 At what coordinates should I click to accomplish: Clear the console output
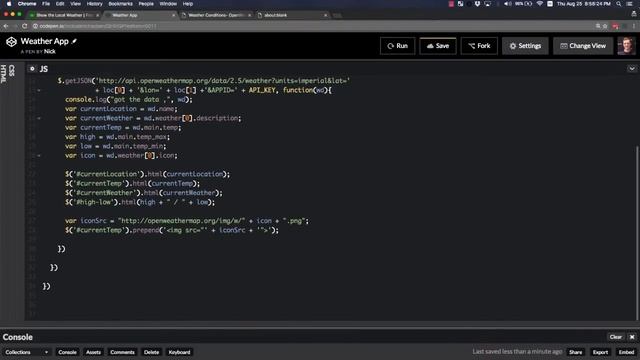pos(616,337)
